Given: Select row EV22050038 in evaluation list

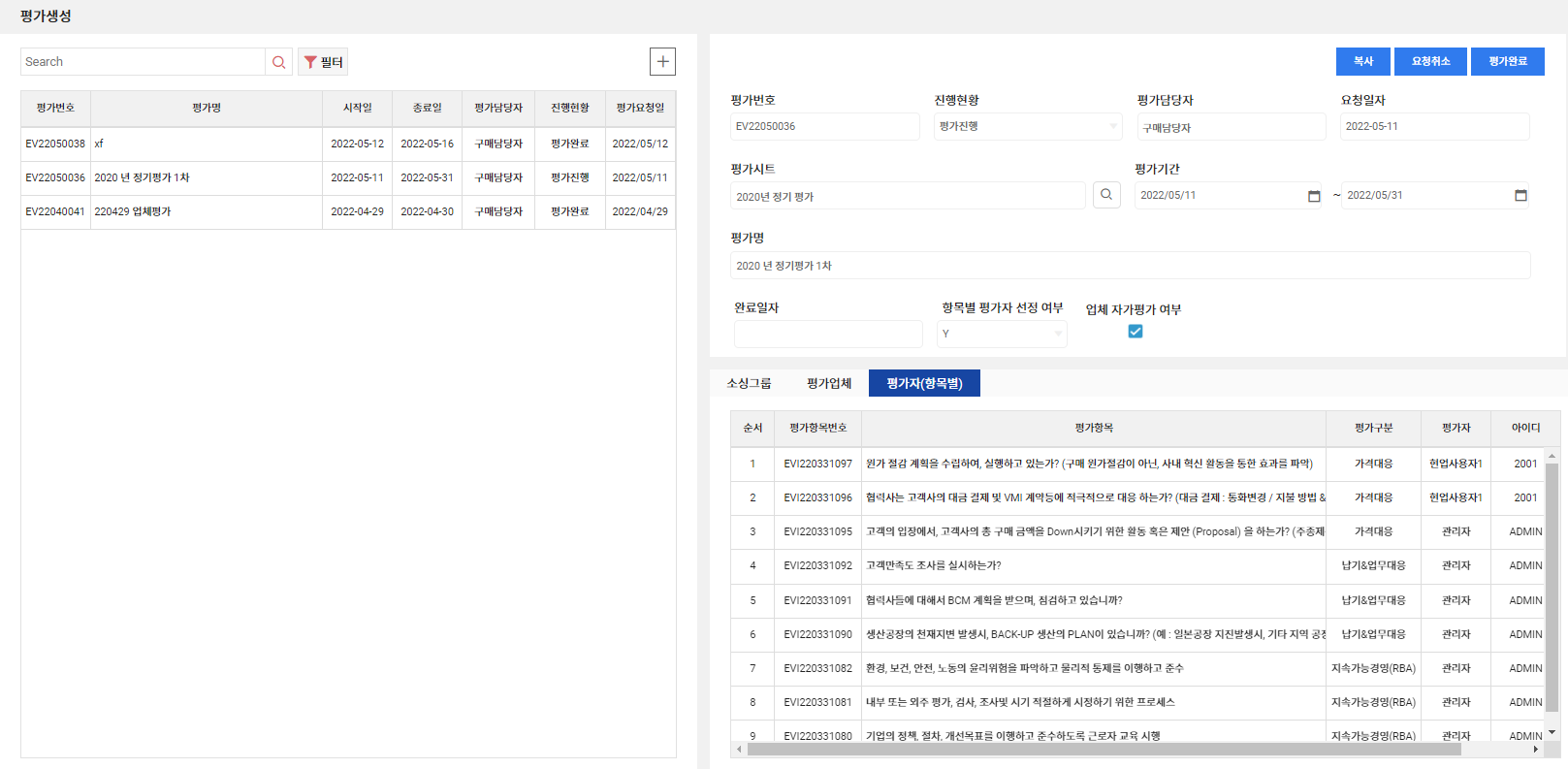Looking at the screenshot, I should [x=348, y=144].
